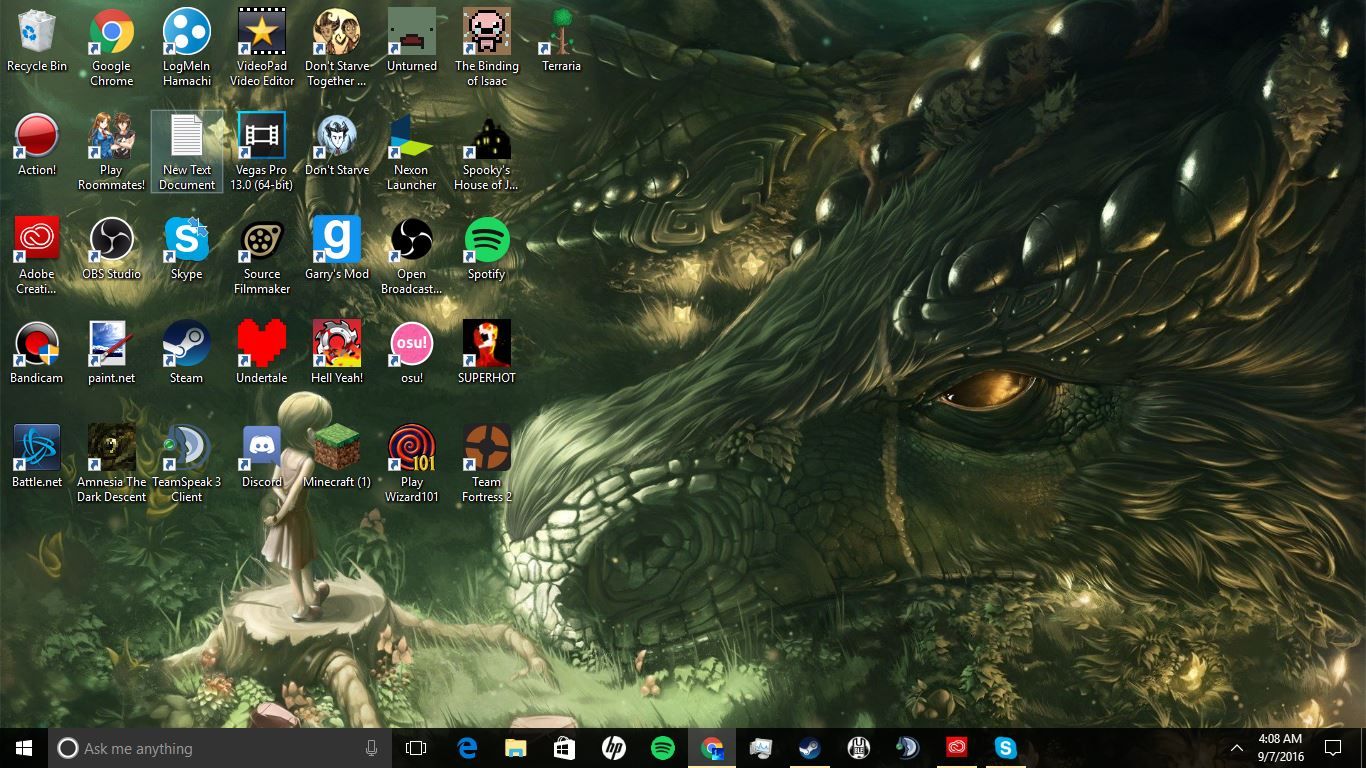Screen dimensions: 1366x768
Task: Expand the hidden system tray icons
Action: click(1237, 748)
